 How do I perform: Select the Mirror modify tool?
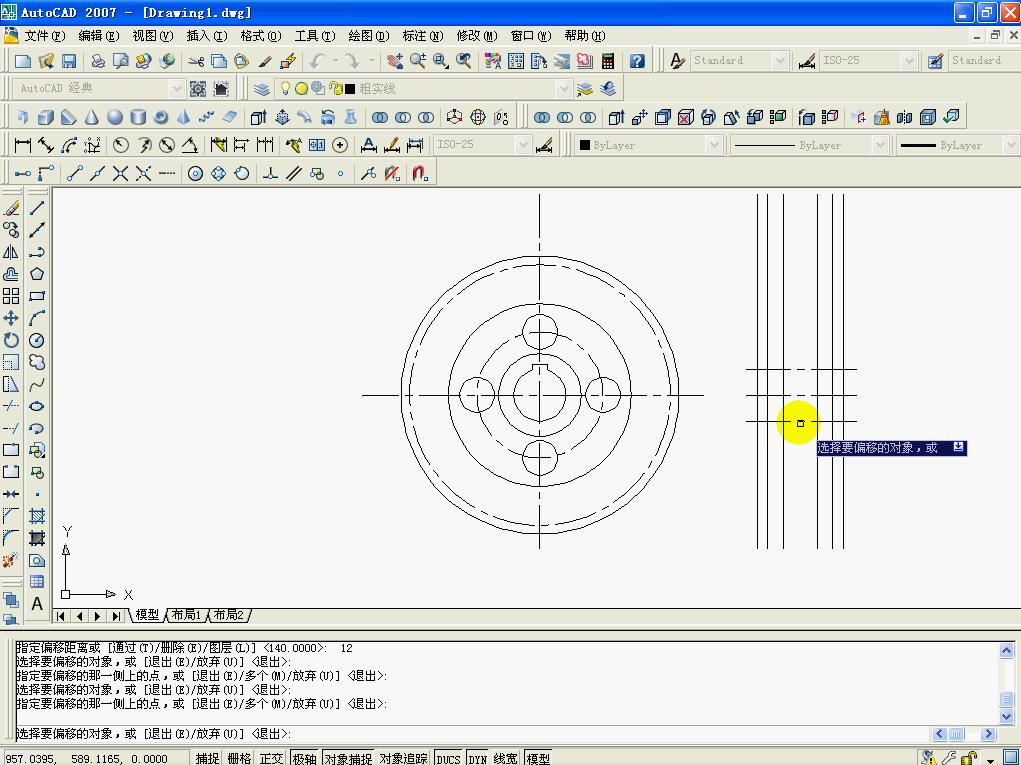(x=11, y=252)
